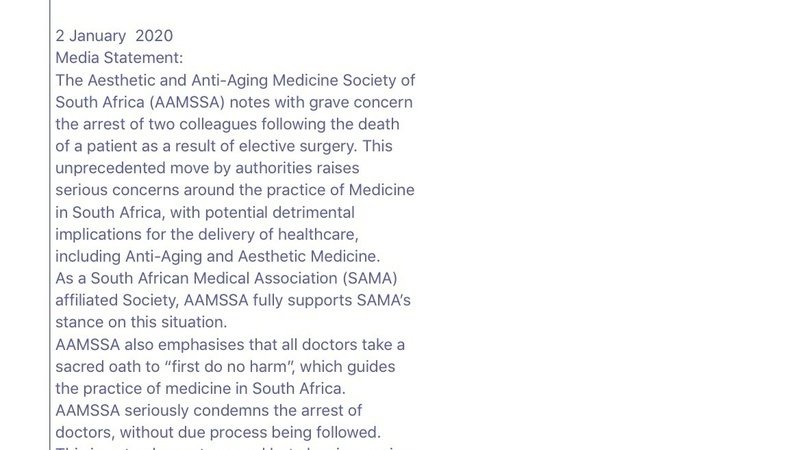Click the line without due process being followed
Screen dimensions: 800x450
[218, 432]
